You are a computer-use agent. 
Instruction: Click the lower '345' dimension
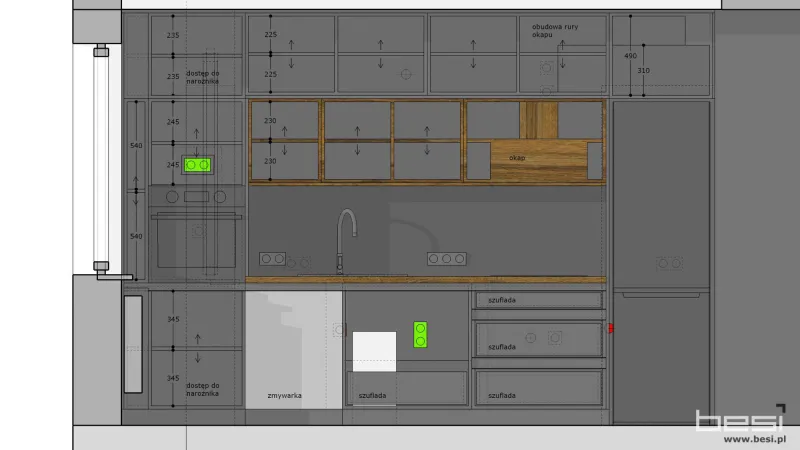click(x=173, y=378)
